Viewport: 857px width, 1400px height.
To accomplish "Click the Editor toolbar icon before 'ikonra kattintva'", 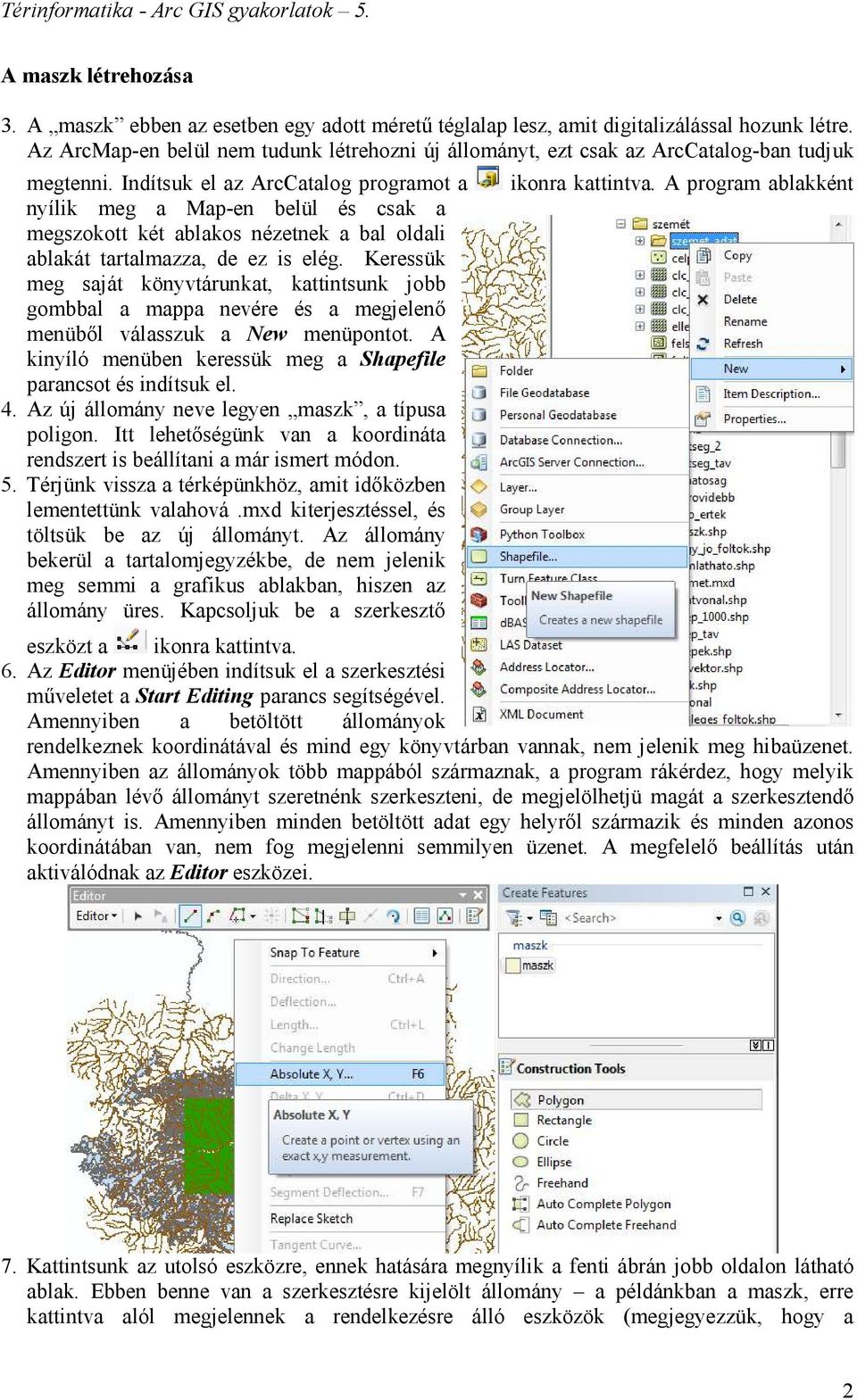I will coord(130,641).
